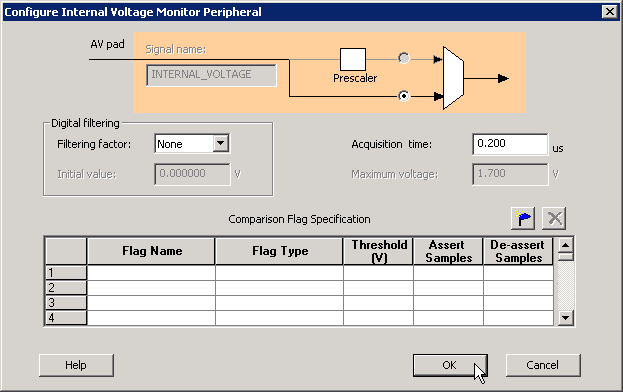Viewport: 623px width, 392px height.
Task: Click the add new flag icon
Action: tap(523, 218)
